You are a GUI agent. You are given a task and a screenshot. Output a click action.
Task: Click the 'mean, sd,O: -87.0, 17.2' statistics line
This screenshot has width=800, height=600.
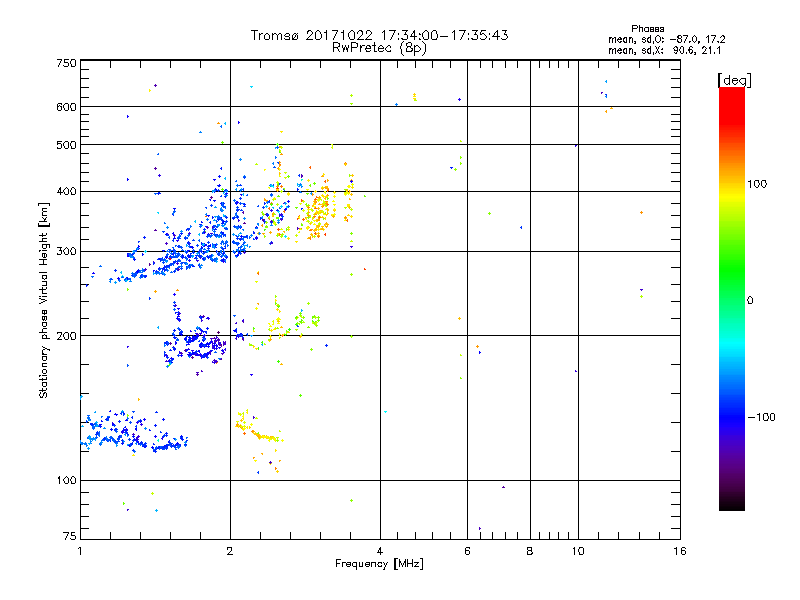point(667,39)
